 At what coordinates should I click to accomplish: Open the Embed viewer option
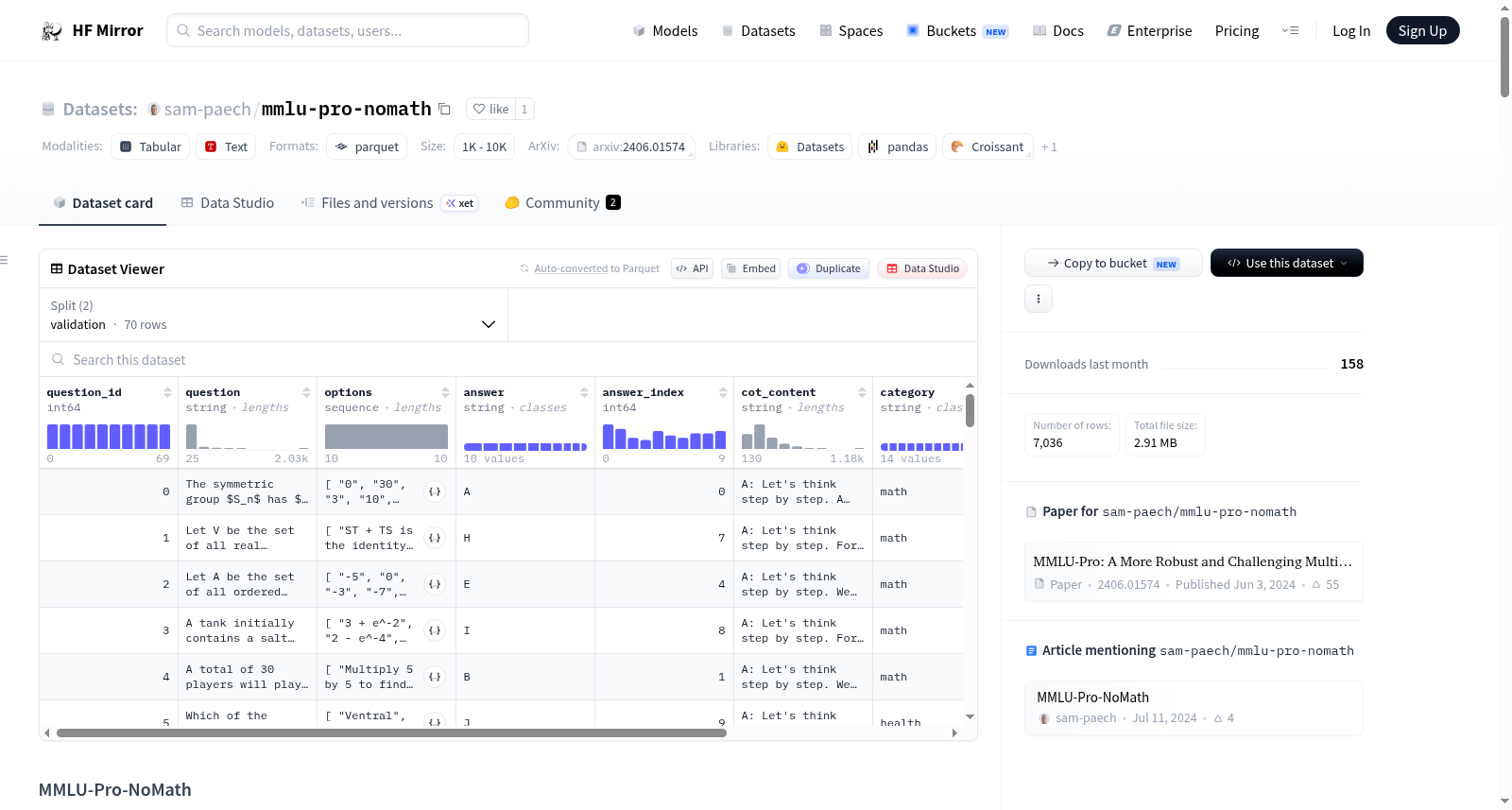750,268
